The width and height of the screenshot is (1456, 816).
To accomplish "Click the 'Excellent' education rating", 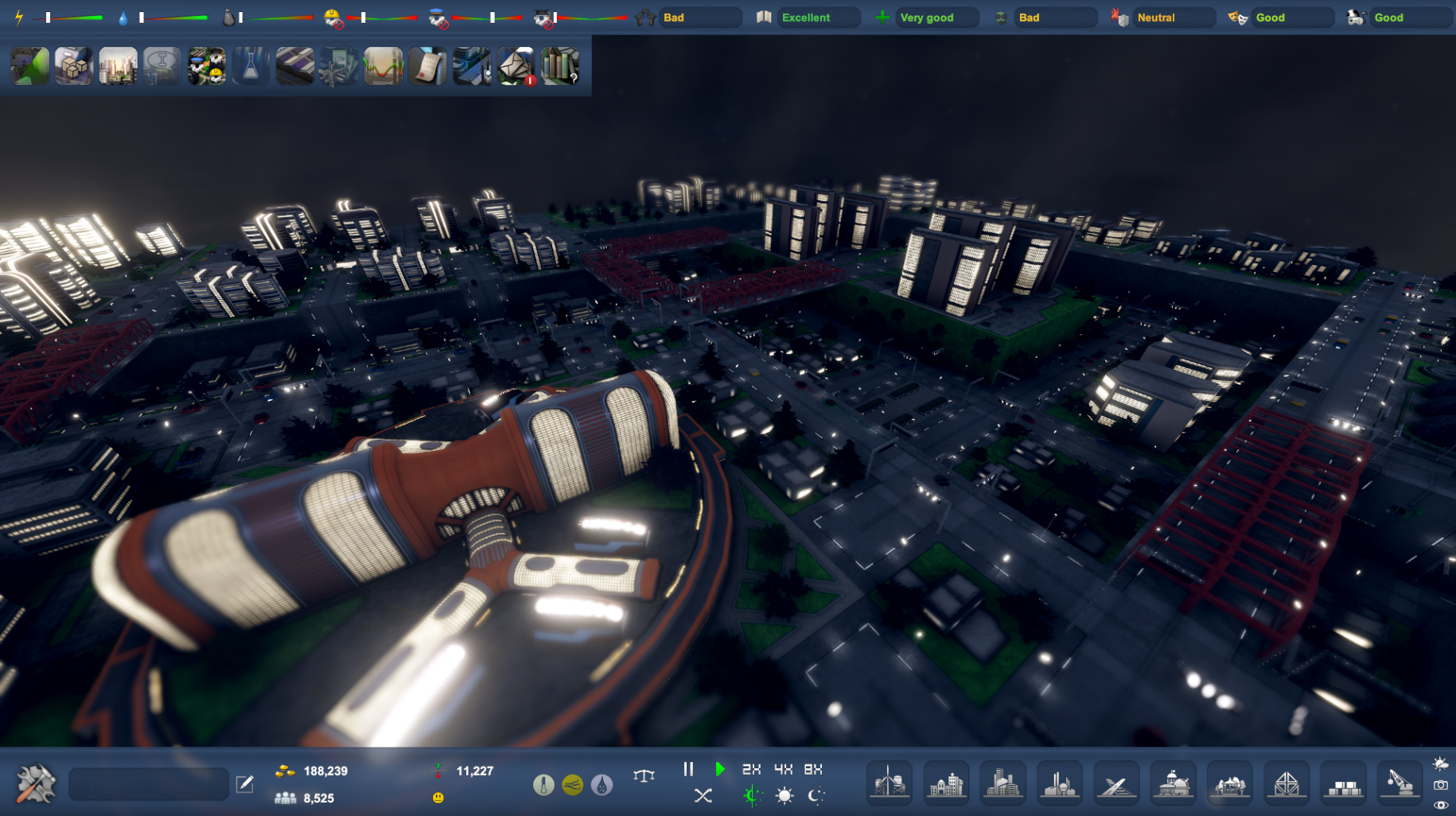I will [818, 17].
